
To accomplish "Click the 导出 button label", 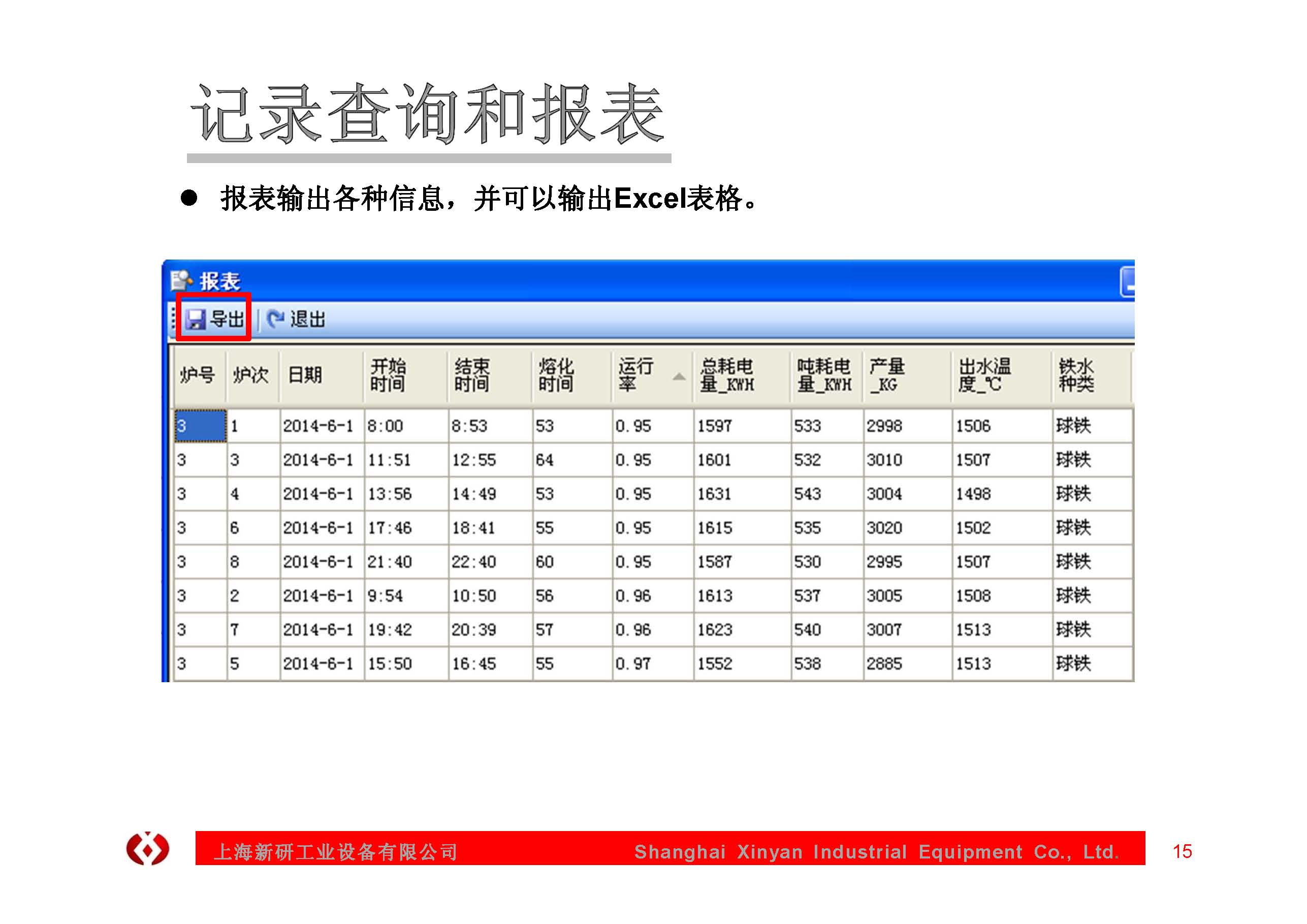I will (x=227, y=319).
